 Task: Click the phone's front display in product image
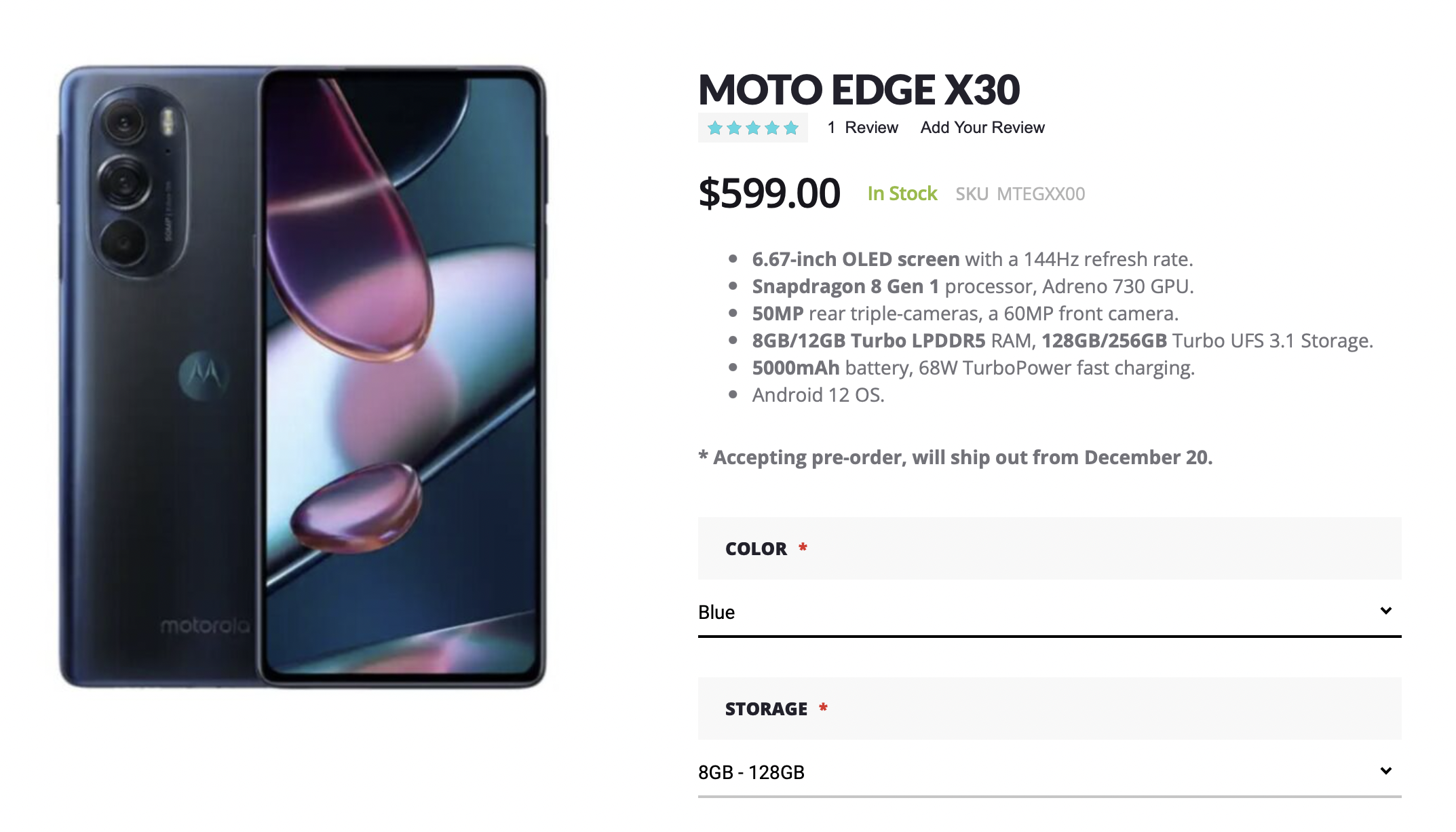[x=402, y=377]
